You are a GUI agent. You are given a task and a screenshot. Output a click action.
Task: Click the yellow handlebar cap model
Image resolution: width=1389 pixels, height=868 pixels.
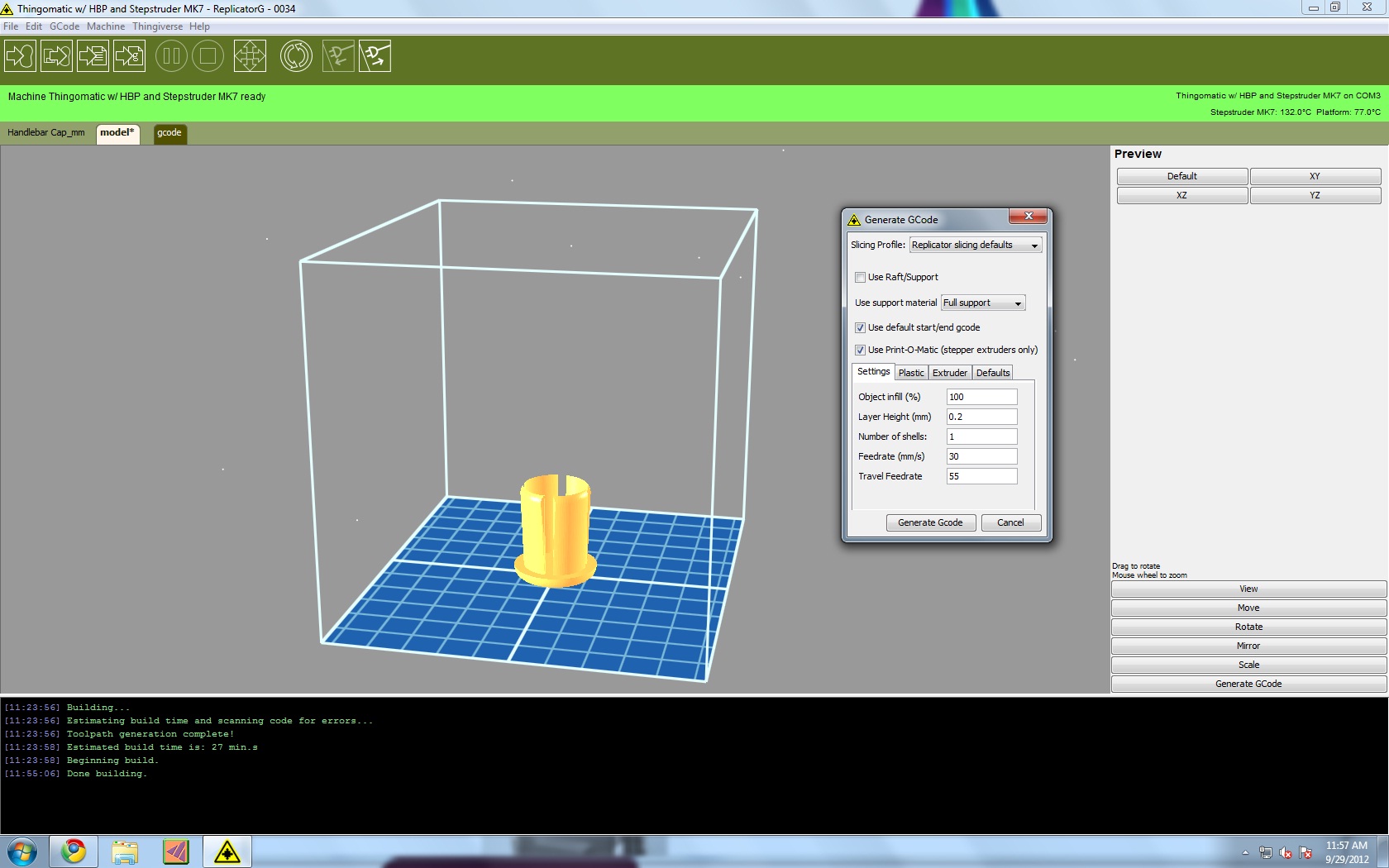(555, 530)
